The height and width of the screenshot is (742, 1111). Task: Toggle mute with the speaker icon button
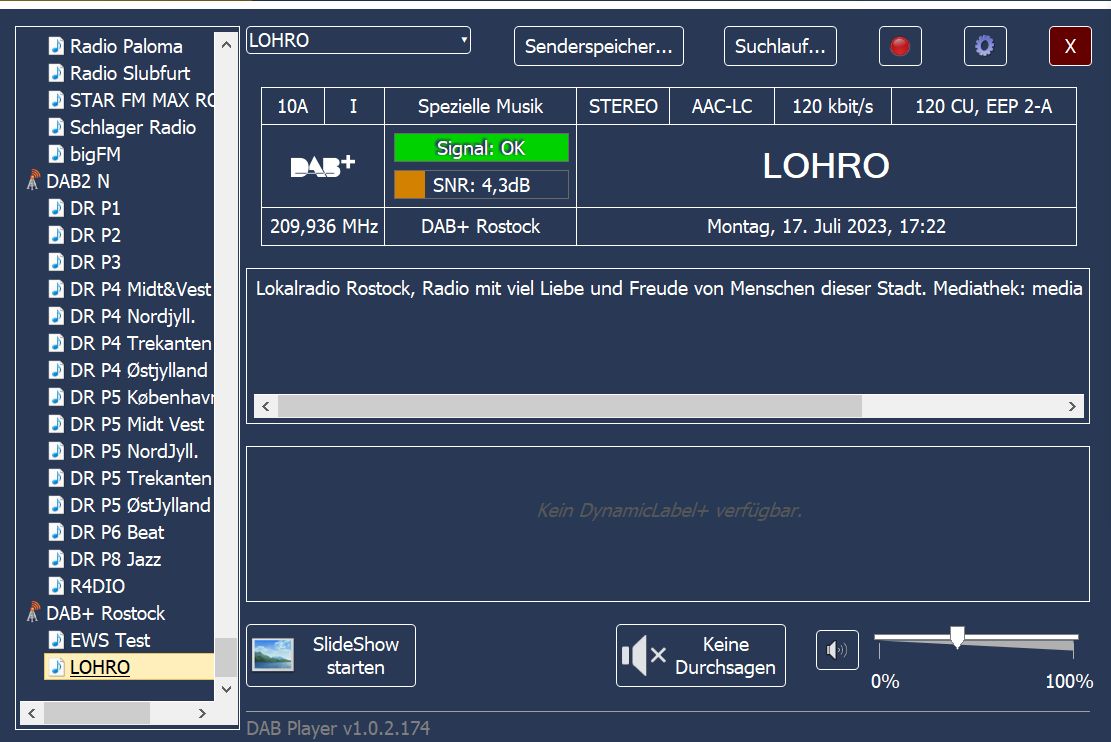click(837, 650)
